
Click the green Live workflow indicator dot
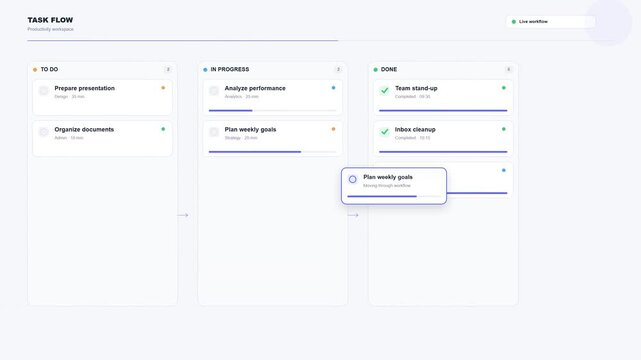point(514,22)
